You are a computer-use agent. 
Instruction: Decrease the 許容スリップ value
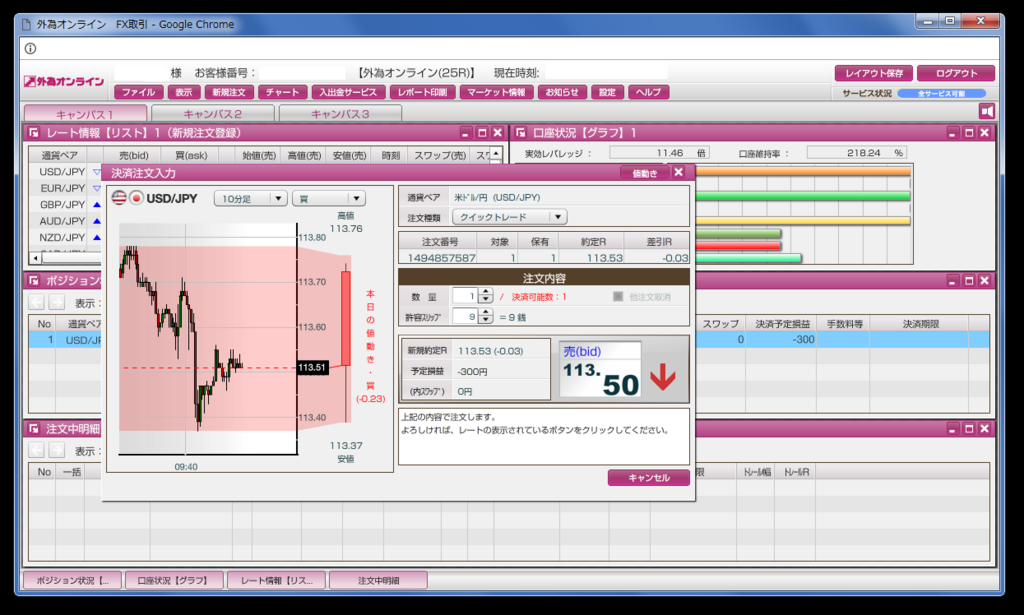tap(485, 321)
